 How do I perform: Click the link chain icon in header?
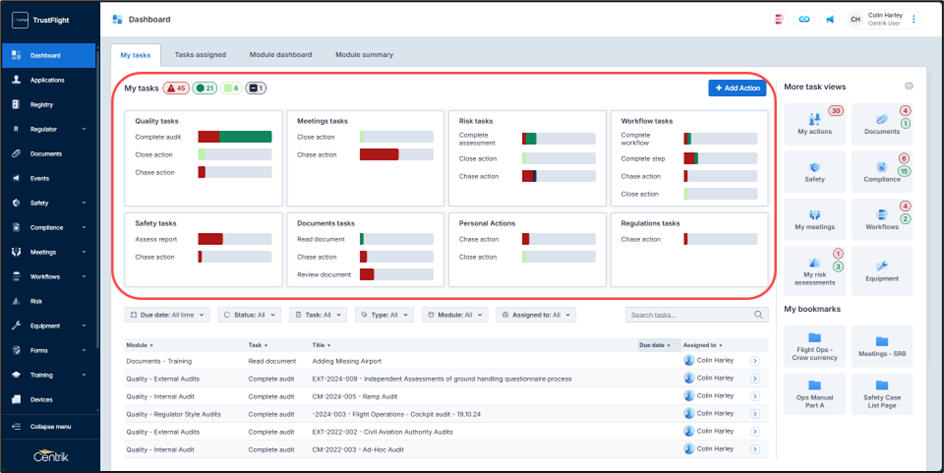point(804,19)
